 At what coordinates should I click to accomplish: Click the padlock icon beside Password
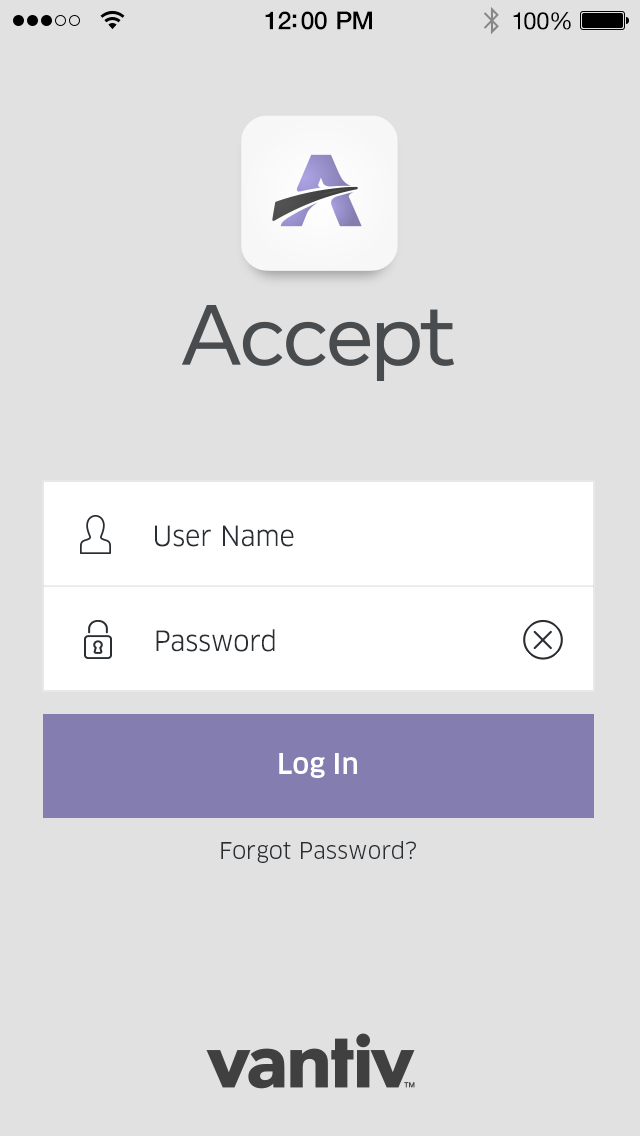click(98, 640)
